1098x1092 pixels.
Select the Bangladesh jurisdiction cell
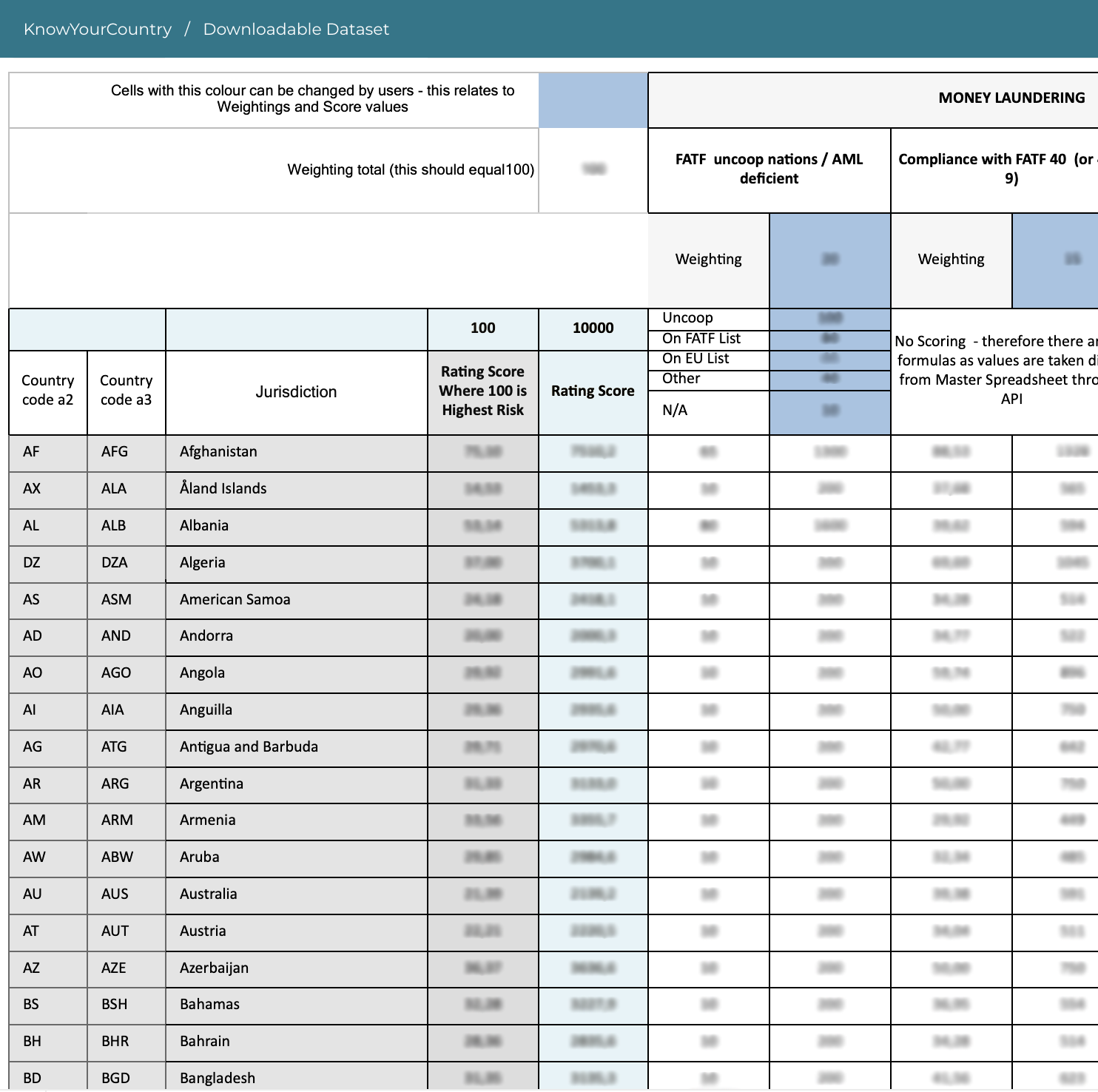click(297, 1077)
